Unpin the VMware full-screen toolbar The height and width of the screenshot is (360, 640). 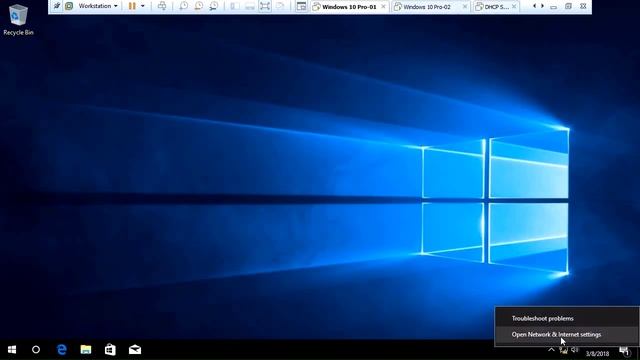pyautogui.click(x=57, y=6)
